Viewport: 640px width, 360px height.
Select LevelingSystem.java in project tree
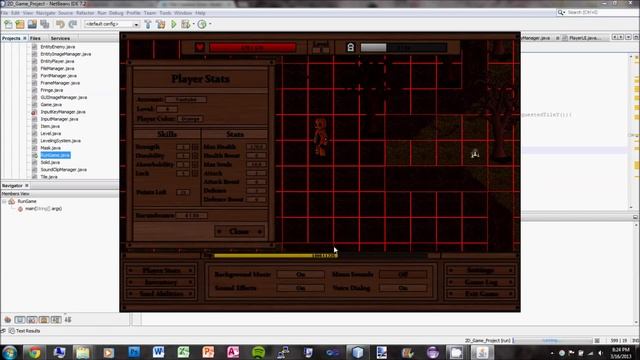click(x=60, y=140)
